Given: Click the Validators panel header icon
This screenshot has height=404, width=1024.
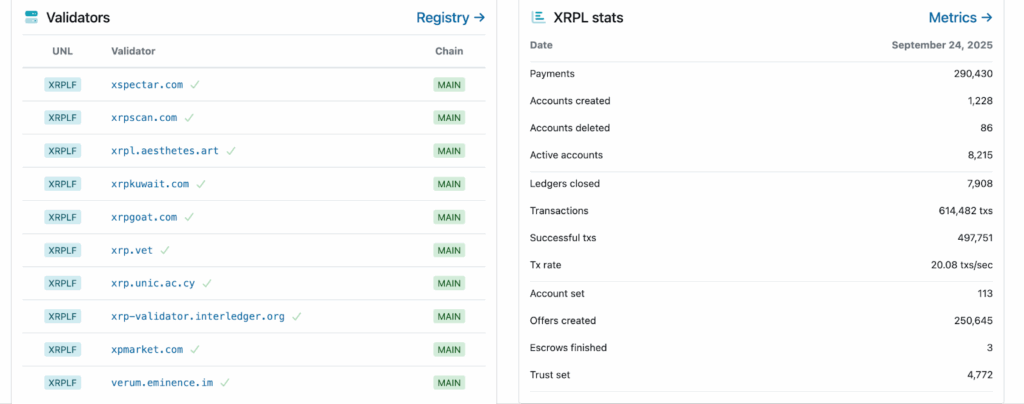Looking at the screenshot, I should (32, 17).
